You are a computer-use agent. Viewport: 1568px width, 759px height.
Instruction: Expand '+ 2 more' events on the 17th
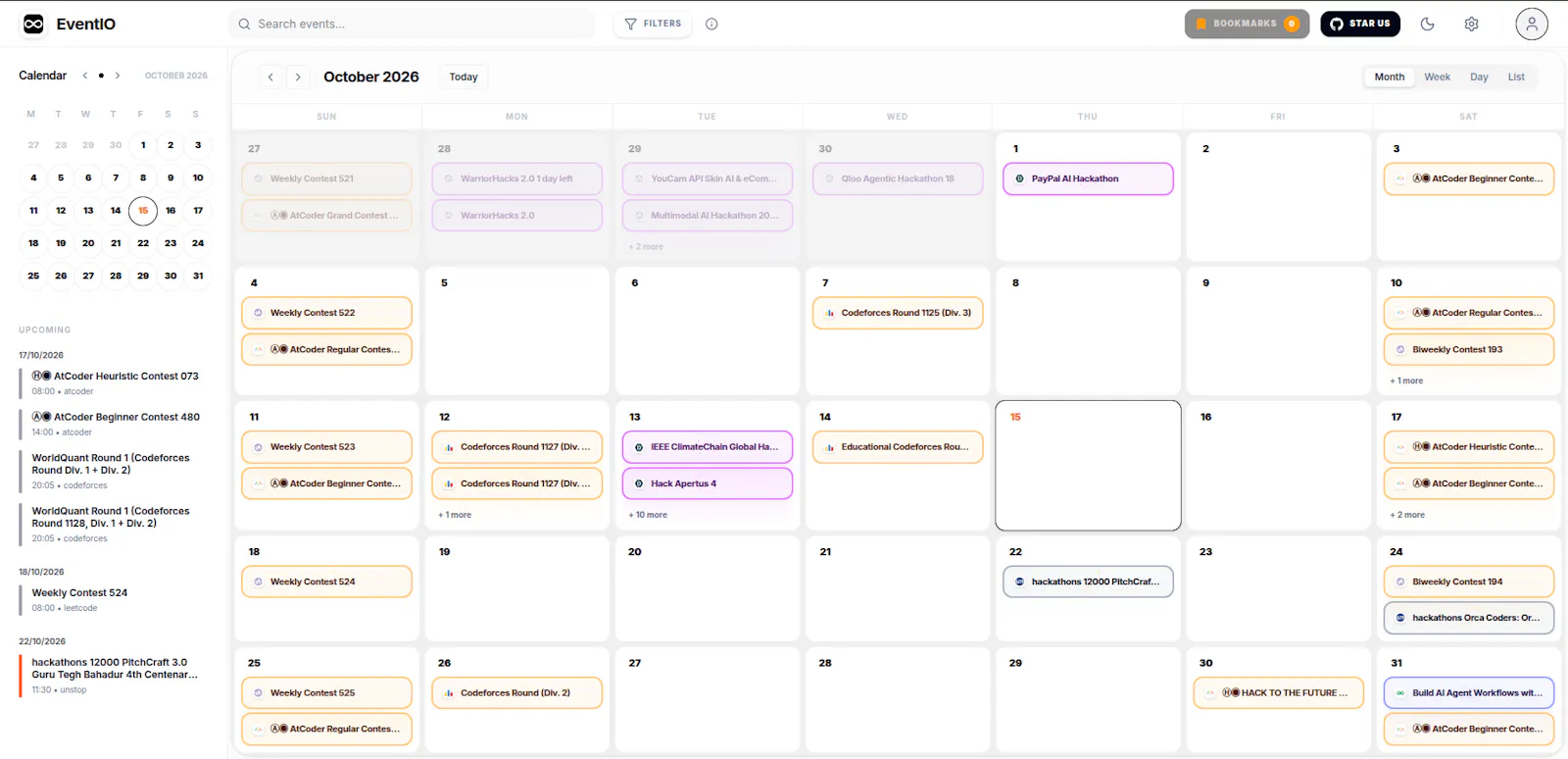click(x=1407, y=515)
